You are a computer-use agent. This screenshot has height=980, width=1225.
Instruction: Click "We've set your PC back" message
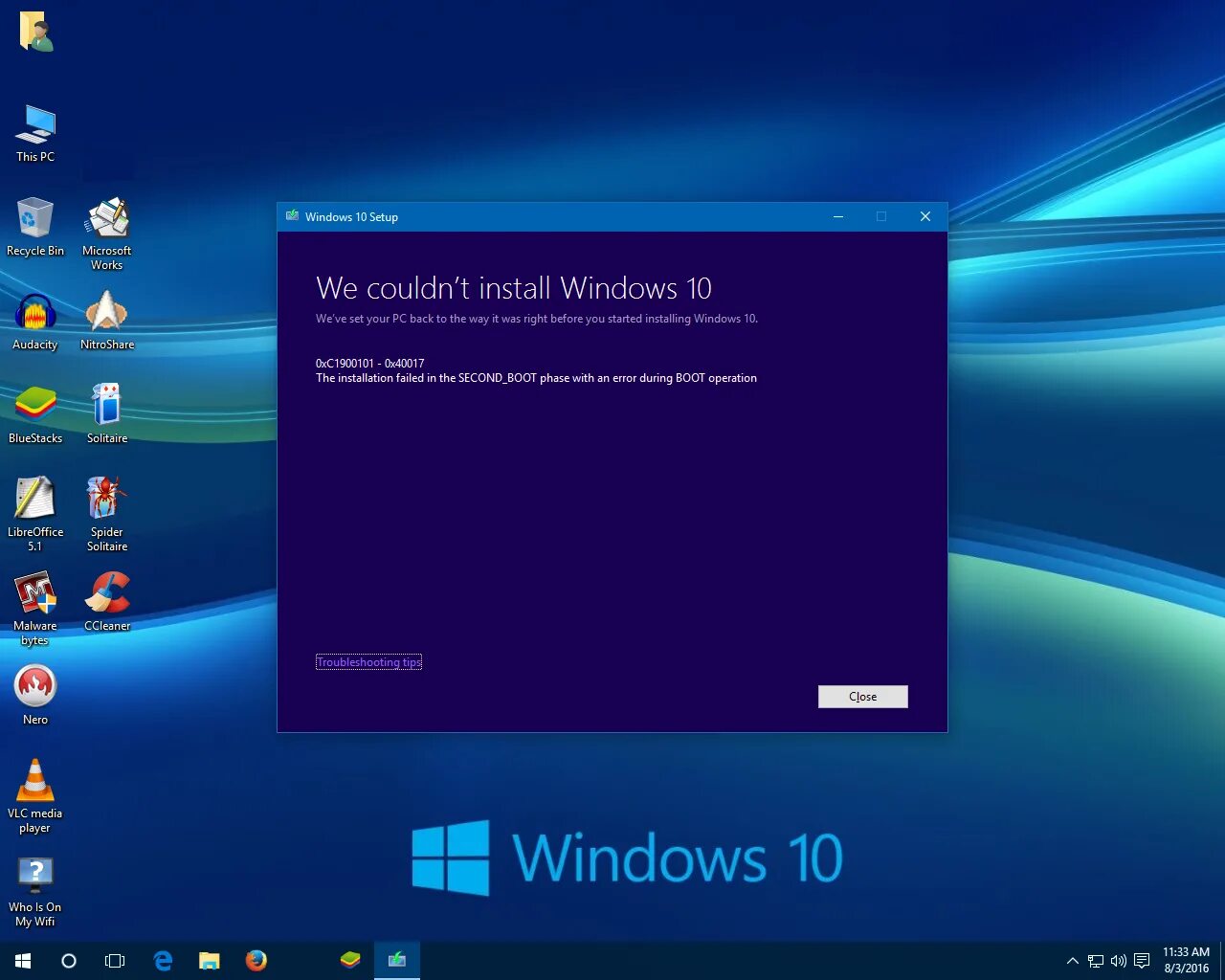click(537, 319)
